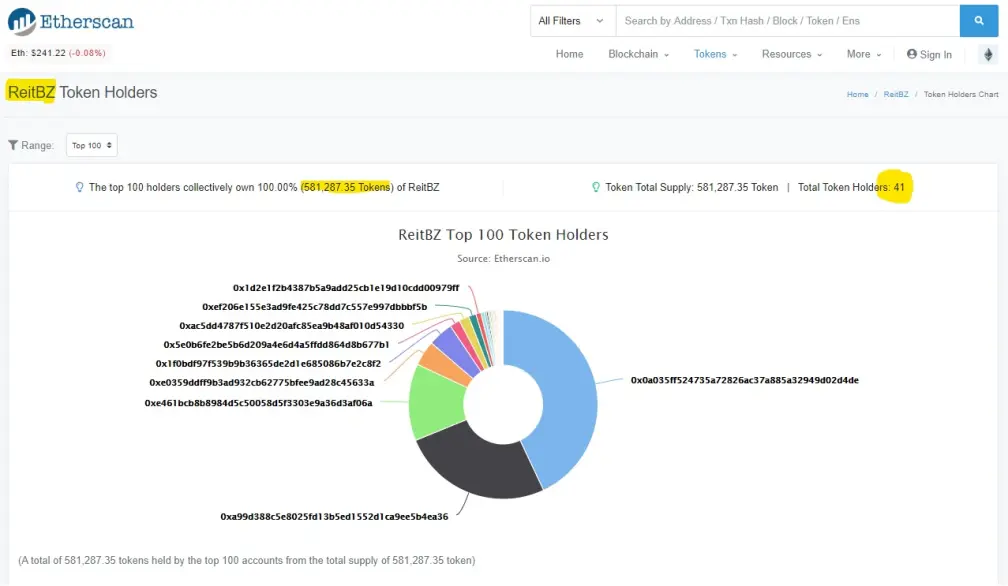
Task: Click the address label 0xef206e155e3ad9fe425c78dd7c557e997dbbbf5b
Action: pos(314,307)
